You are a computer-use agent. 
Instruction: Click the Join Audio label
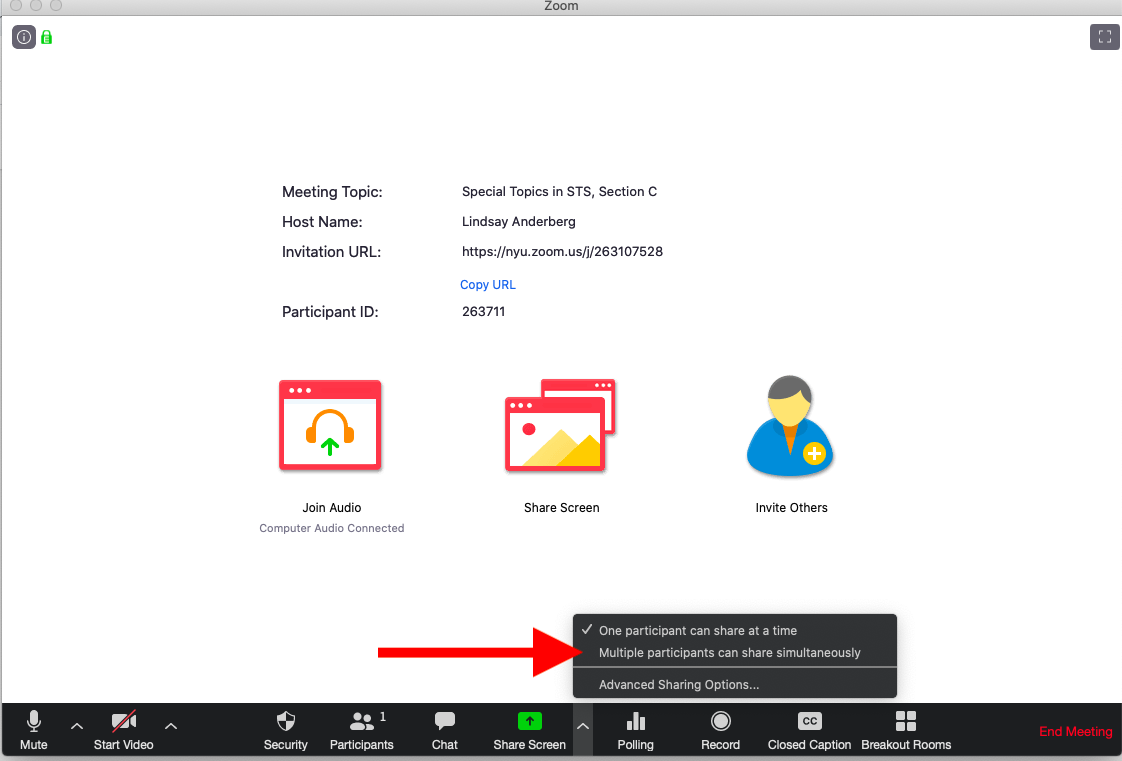331,508
